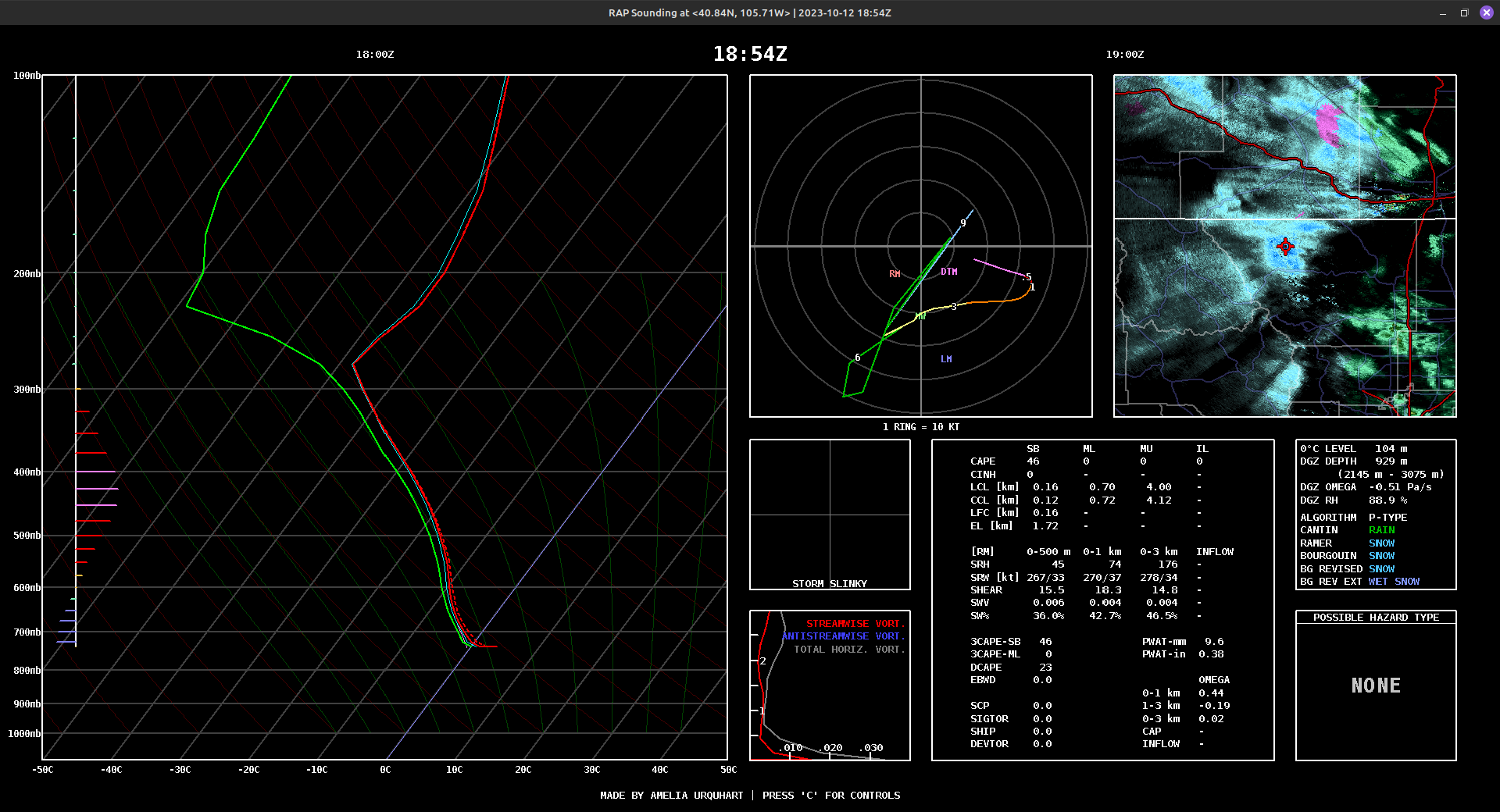This screenshot has width=1500, height=812.
Task: Expand the STORM SLINKY panel
Action: pos(830,582)
